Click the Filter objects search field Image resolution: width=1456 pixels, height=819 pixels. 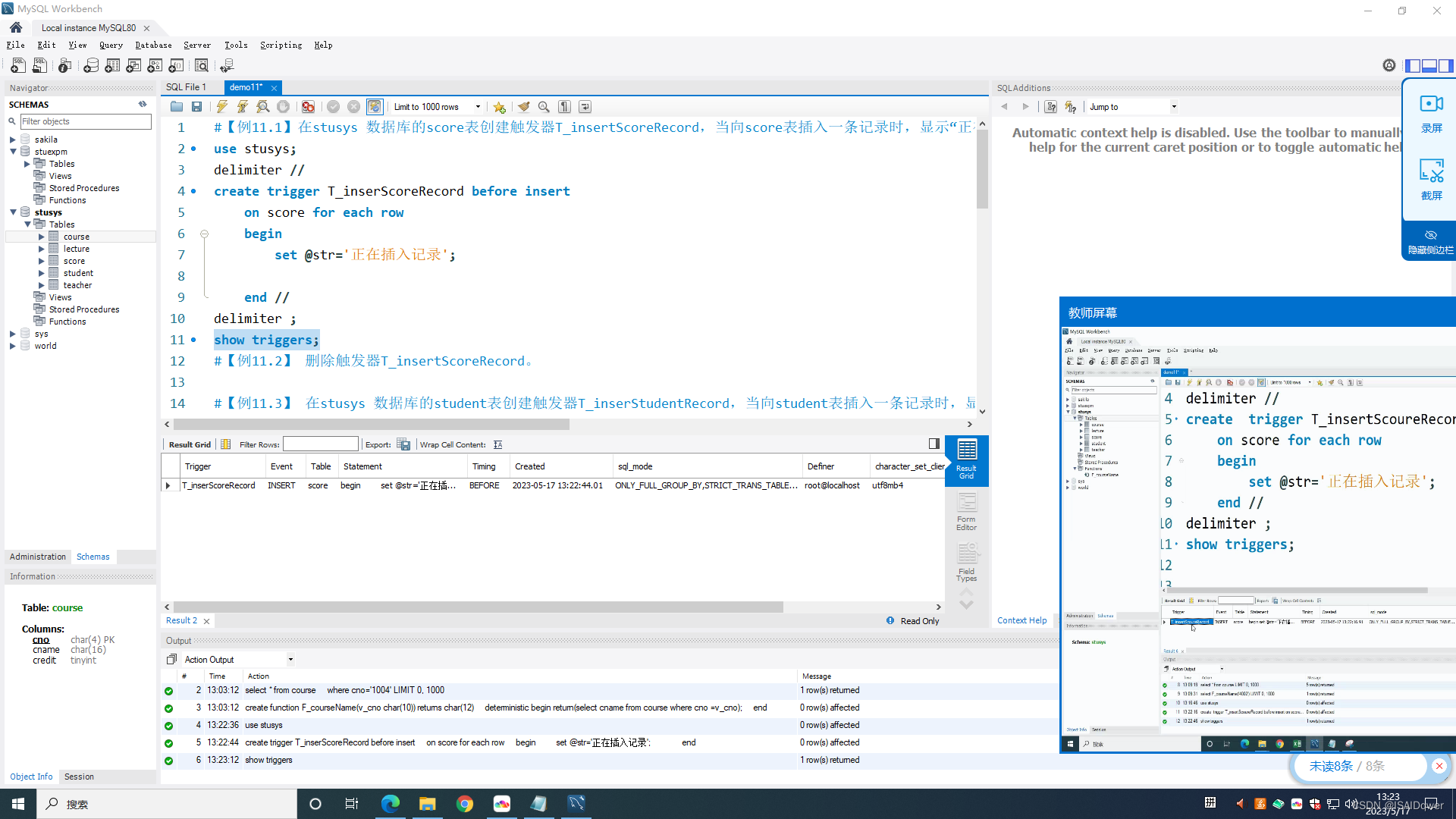pos(85,121)
